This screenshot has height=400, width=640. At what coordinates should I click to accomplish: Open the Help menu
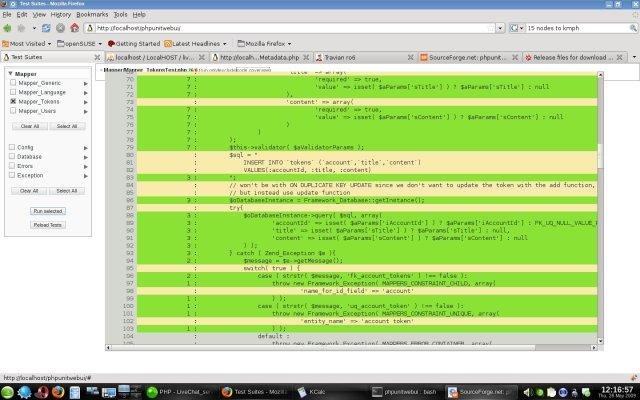(x=139, y=15)
